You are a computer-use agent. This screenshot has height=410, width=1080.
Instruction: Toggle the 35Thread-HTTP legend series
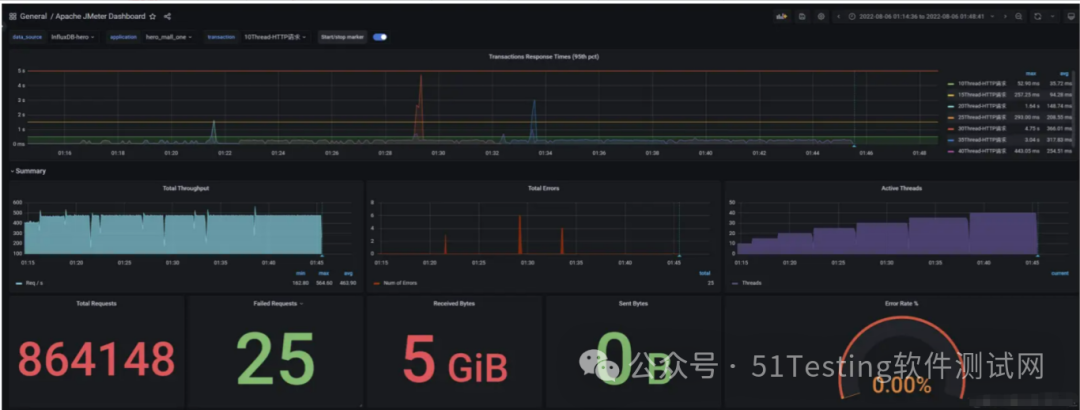click(982, 139)
